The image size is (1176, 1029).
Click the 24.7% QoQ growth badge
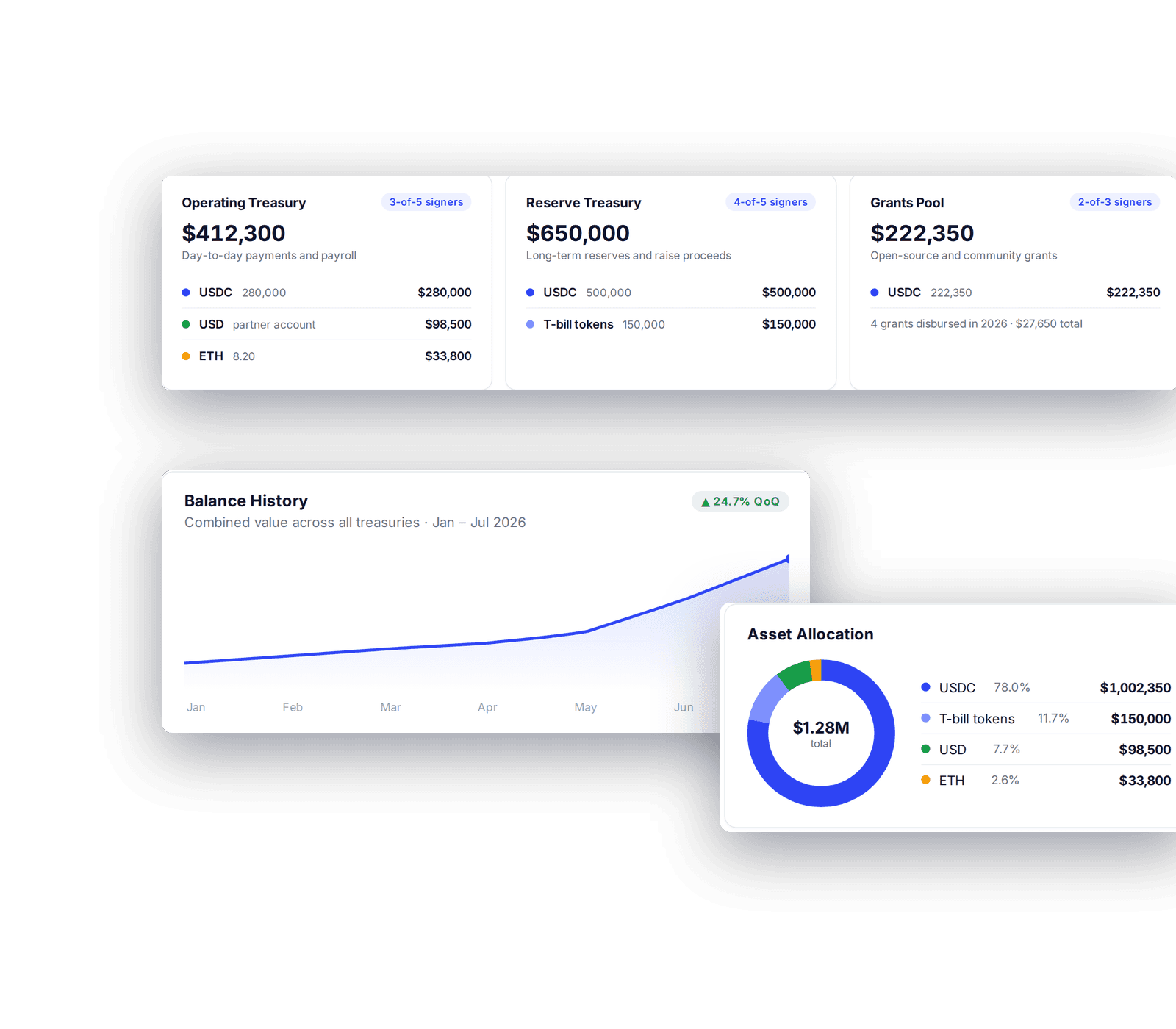click(x=740, y=501)
